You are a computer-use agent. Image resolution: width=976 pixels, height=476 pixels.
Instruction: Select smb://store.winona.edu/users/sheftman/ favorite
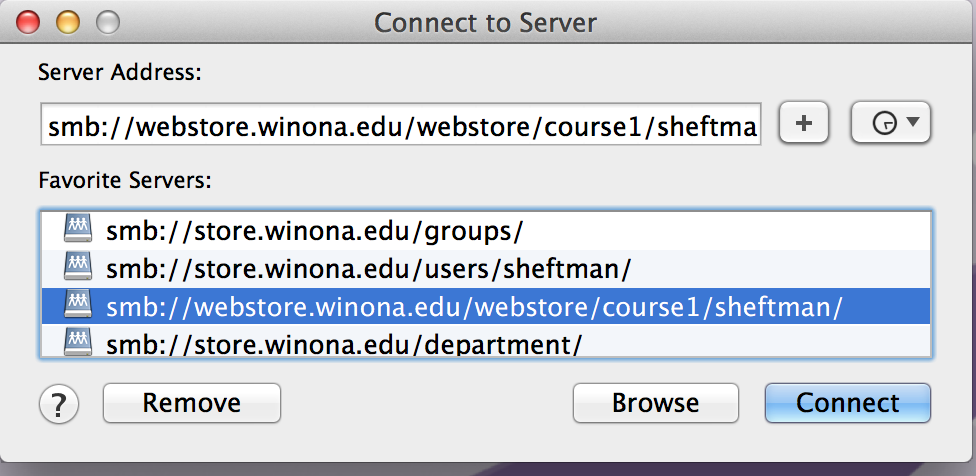tap(368, 268)
